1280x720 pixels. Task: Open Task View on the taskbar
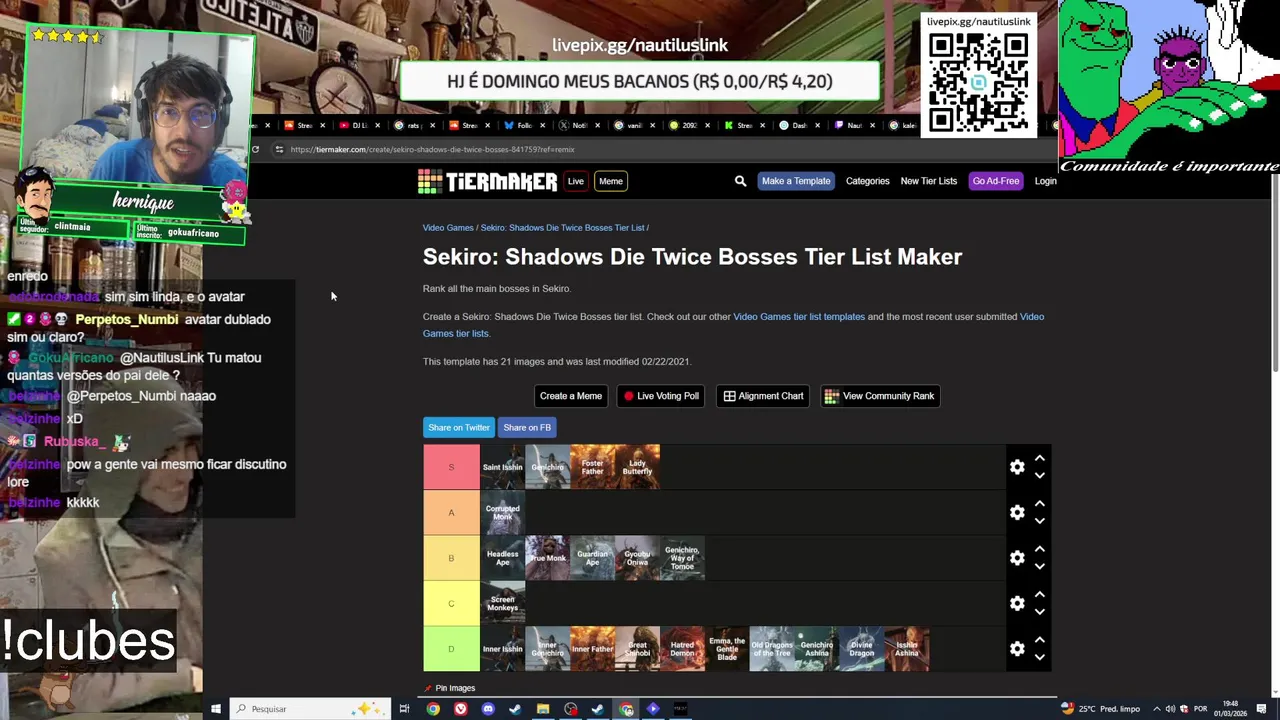tap(404, 709)
